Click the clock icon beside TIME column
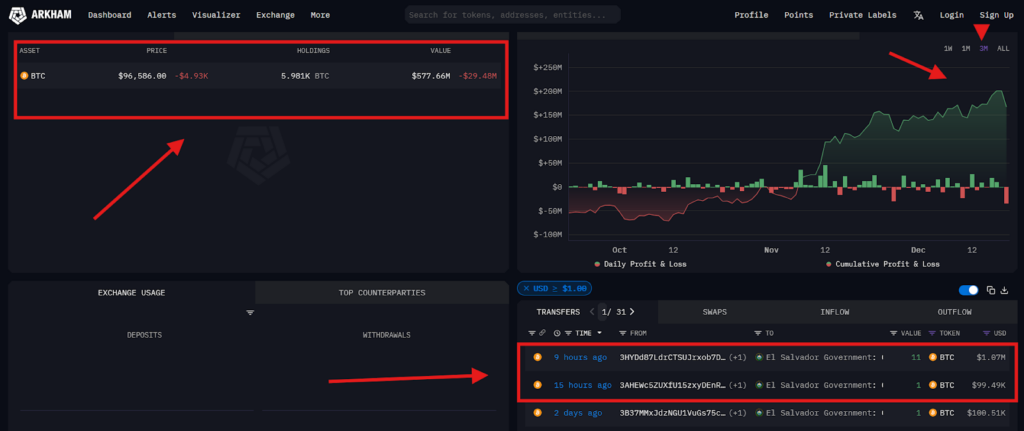 (x=556, y=333)
